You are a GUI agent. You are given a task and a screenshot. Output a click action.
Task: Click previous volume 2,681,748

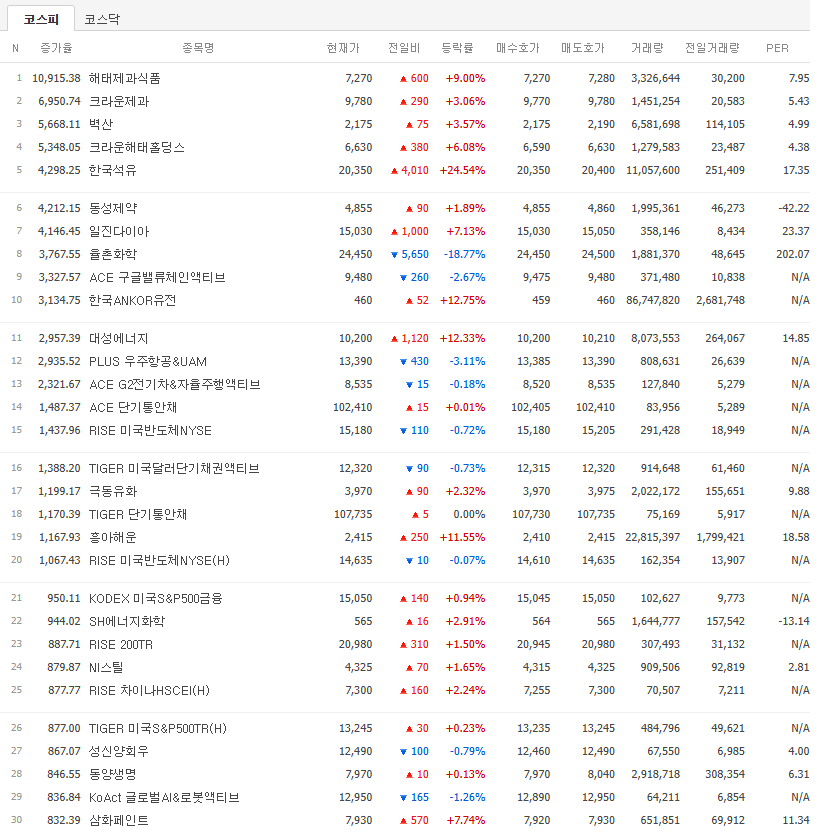pyautogui.click(x=721, y=301)
